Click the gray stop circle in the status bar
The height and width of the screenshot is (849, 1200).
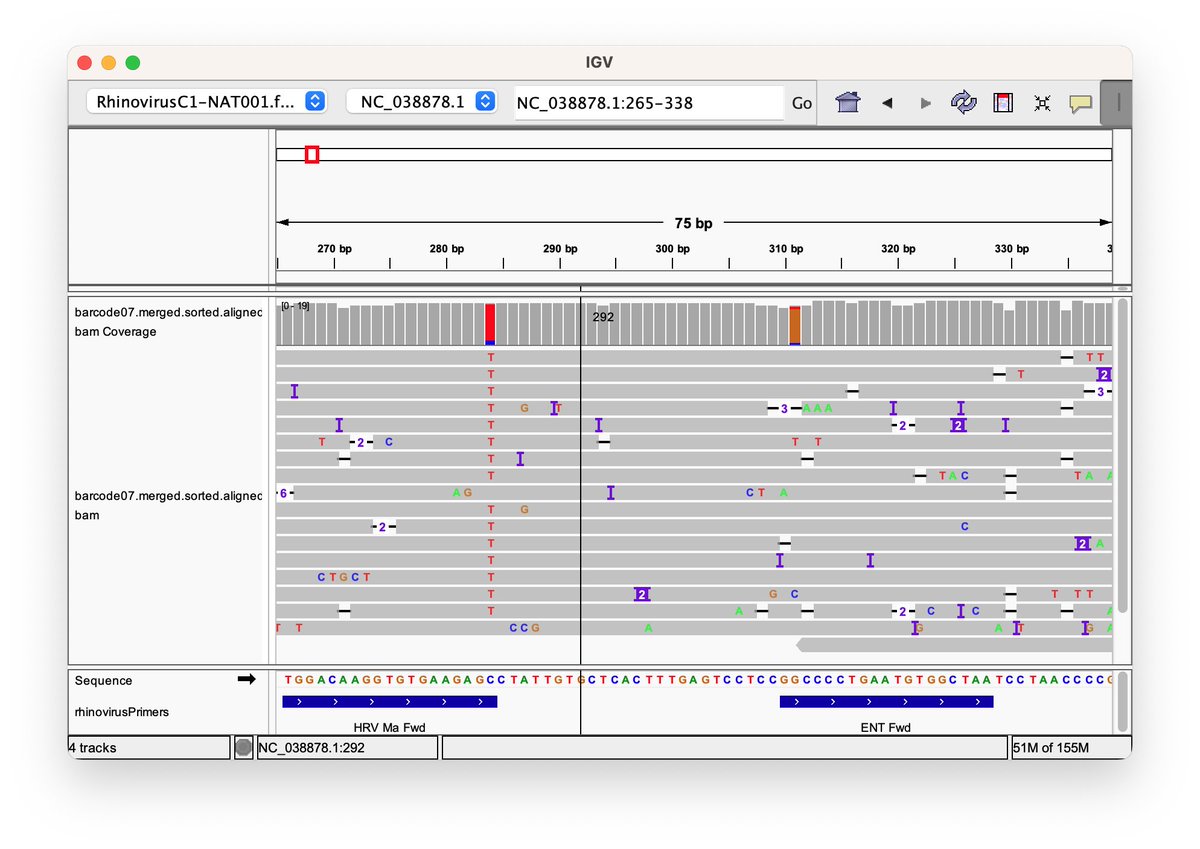click(x=243, y=747)
